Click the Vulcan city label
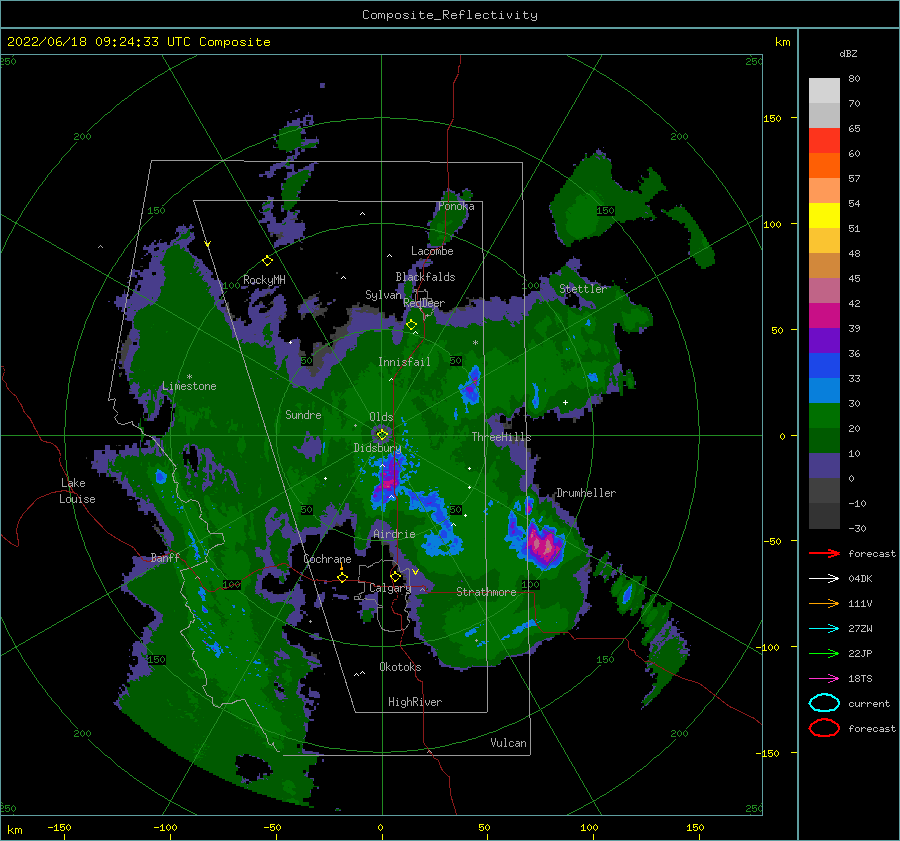 (508, 743)
